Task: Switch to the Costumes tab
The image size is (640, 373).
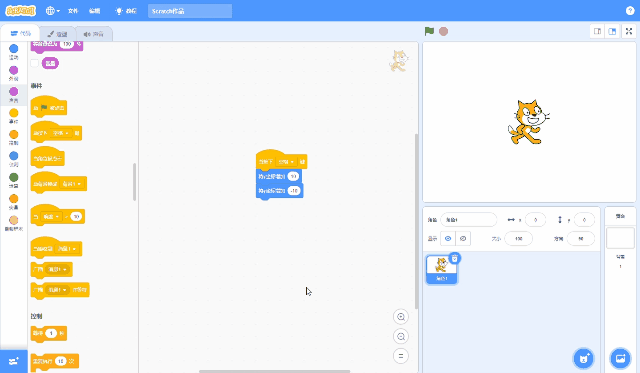Action: click(x=57, y=34)
